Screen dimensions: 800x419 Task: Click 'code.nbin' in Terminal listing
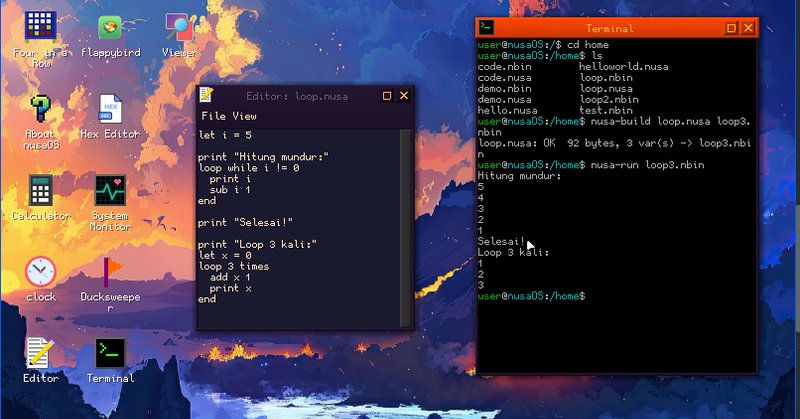coord(505,66)
